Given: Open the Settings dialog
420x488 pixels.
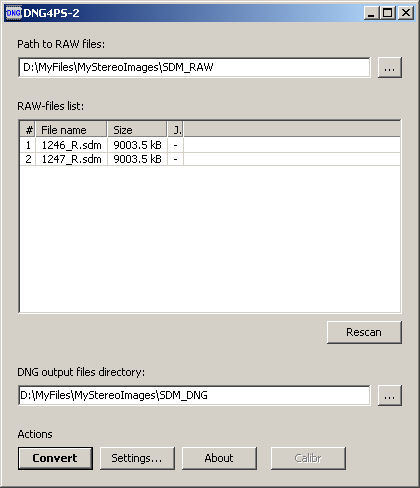Looking at the screenshot, I should pyautogui.click(x=137, y=458).
